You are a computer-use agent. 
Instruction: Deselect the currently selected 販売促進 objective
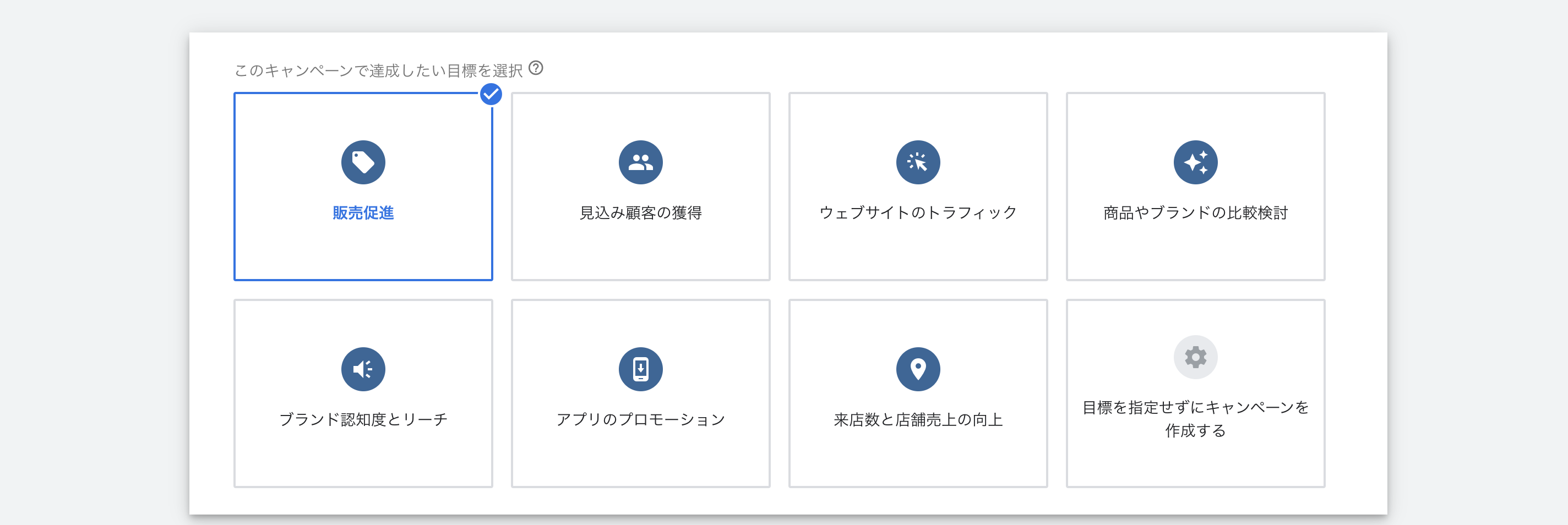[x=363, y=186]
